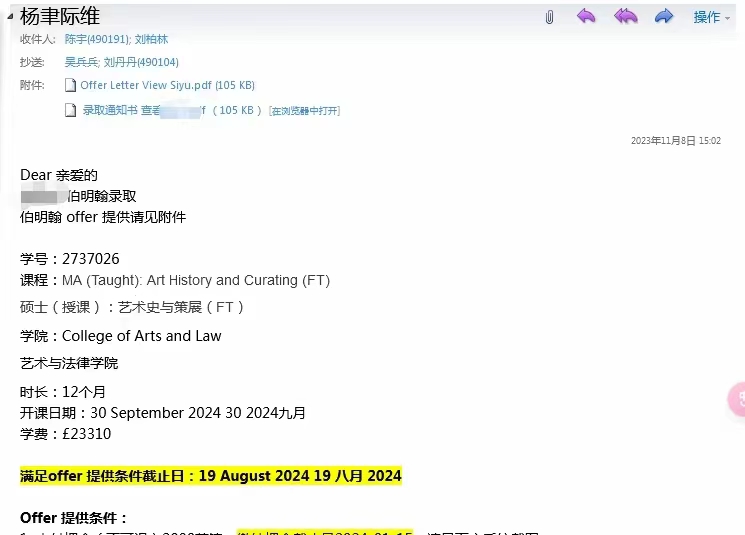Image resolution: width=745 pixels, height=535 pixels.
Task: Click the tuition fee text £23310
Action: tap(86, 434)
